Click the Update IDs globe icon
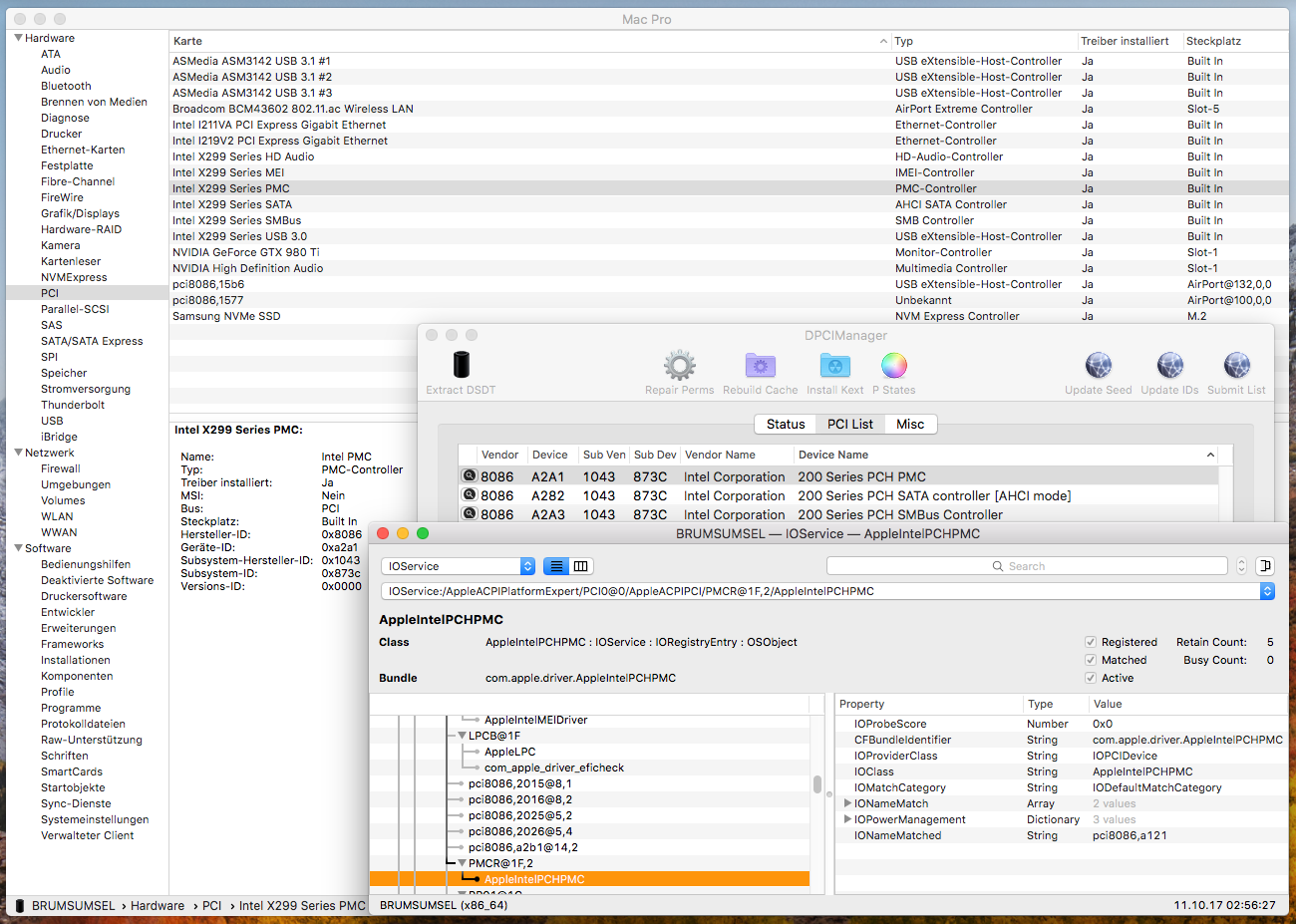Image resolution: width=1296 pixels, height=924 pixels. (1169, 365)
